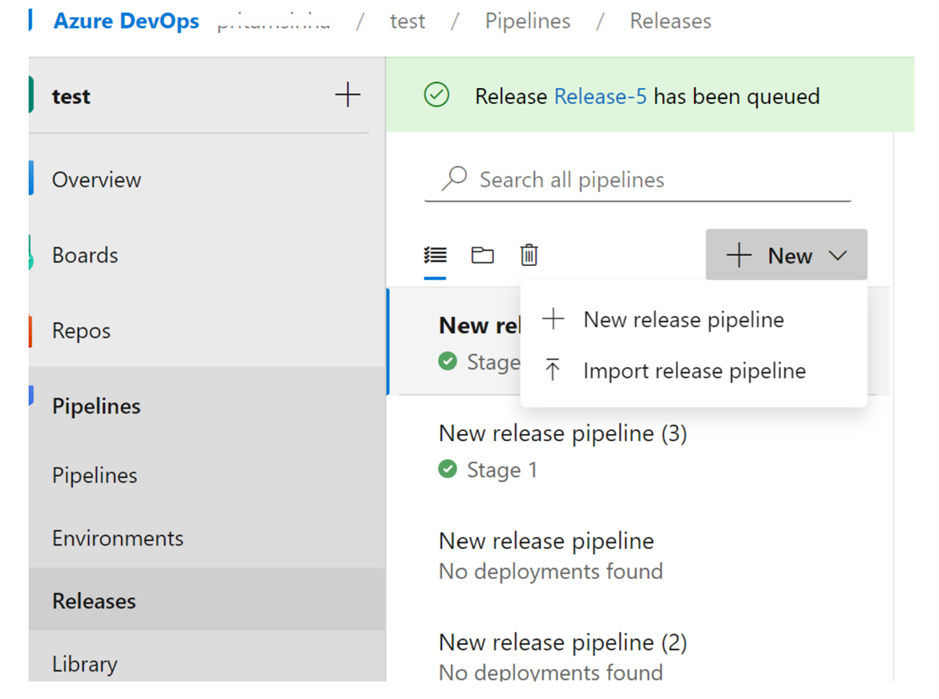Image resolution: width=939 pixels, height=699 pixels.
Task: Expand the New dropdown chevron
Action: point(838,256)
